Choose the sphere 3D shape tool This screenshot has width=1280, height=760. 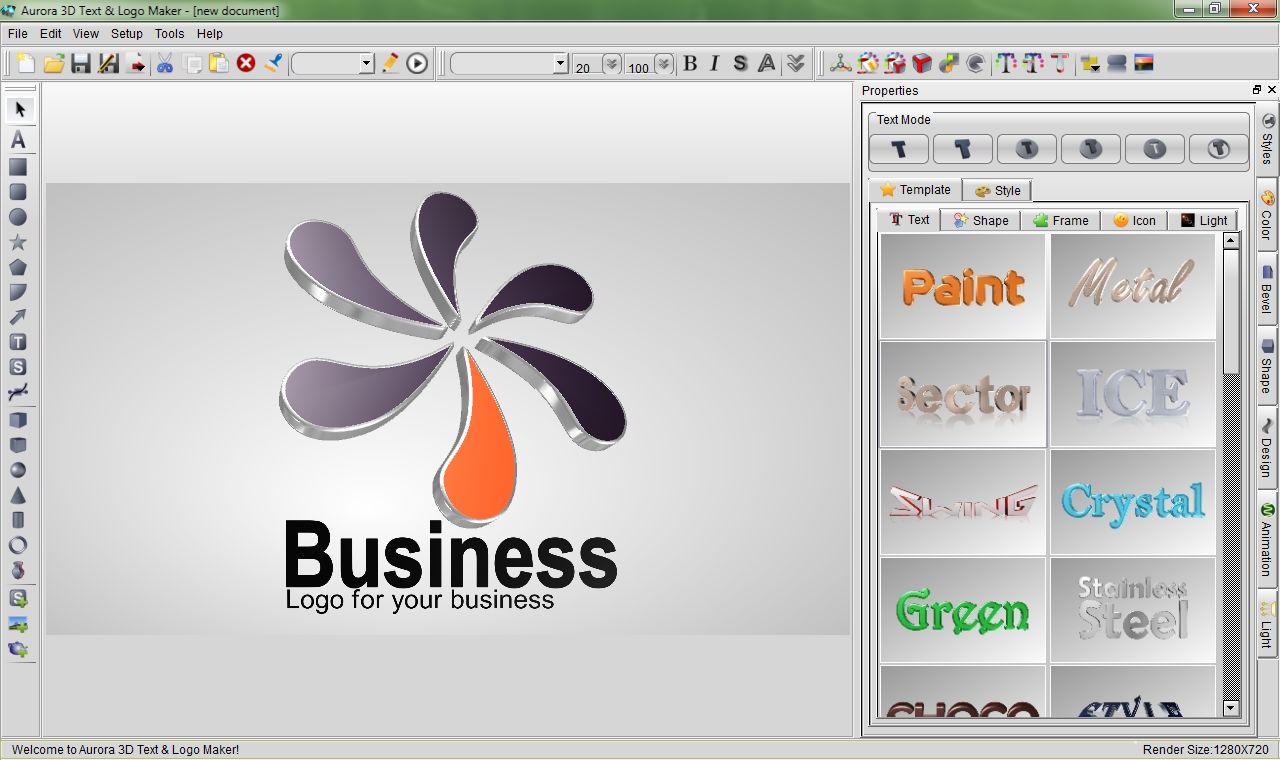tap(18, 470)
